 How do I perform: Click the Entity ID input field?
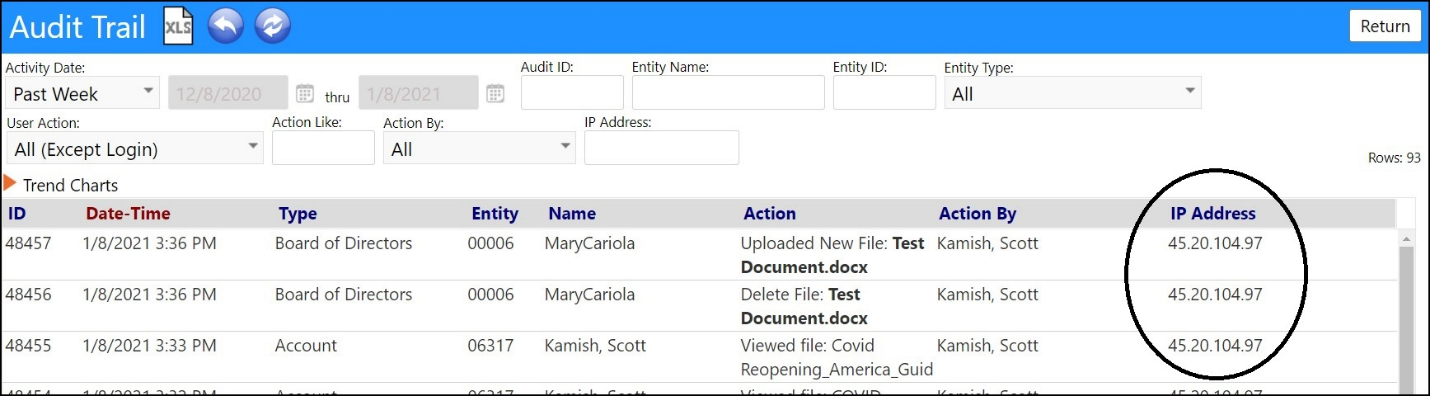[884, 93]
